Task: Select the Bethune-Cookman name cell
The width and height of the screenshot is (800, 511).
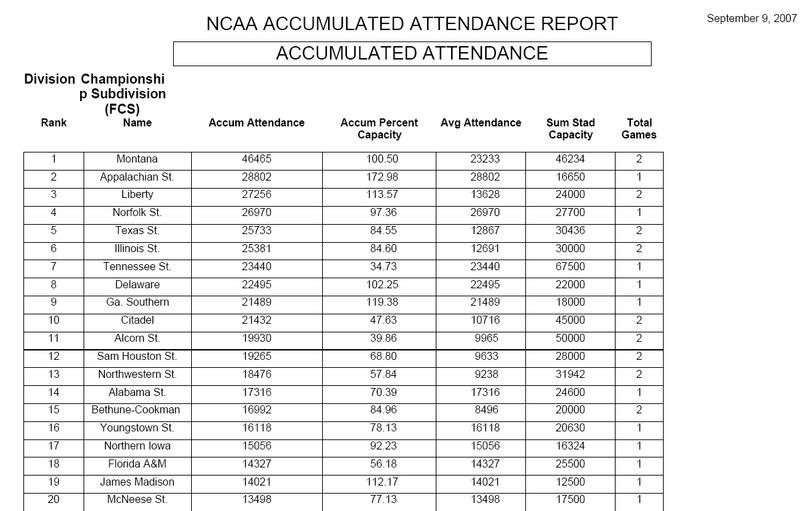Action: 137,408
